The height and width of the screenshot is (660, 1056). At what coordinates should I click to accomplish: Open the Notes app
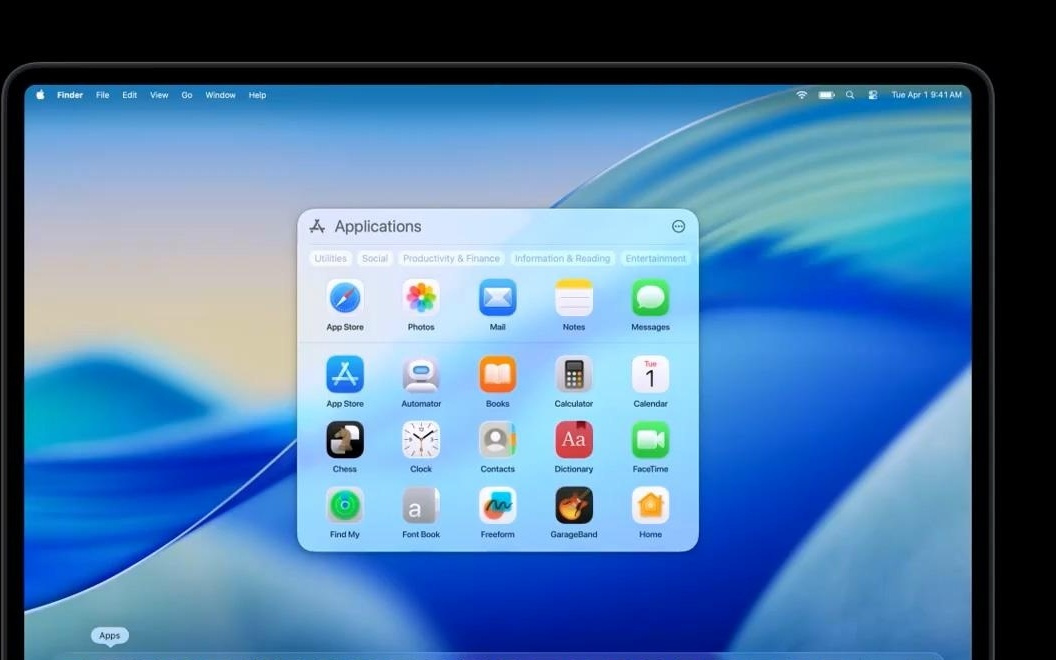(x=574, y=298)
